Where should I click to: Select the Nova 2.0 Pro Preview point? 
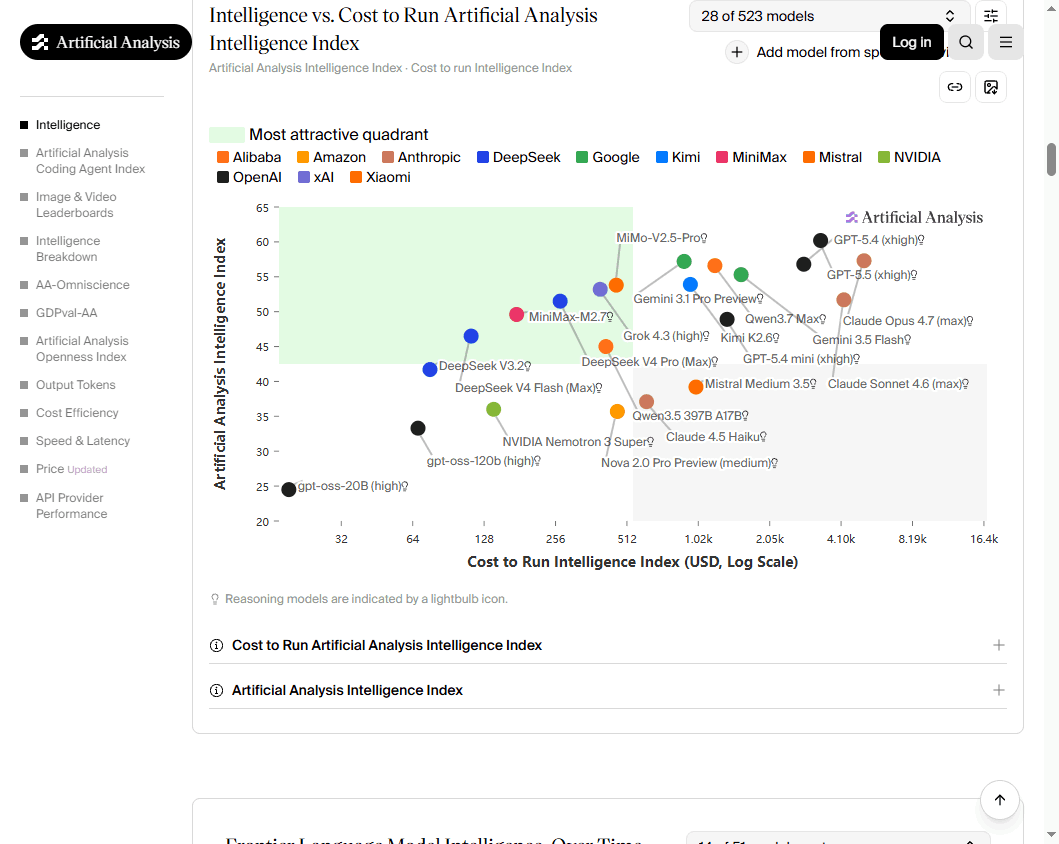pyautogui.click(x=617, y=412)
